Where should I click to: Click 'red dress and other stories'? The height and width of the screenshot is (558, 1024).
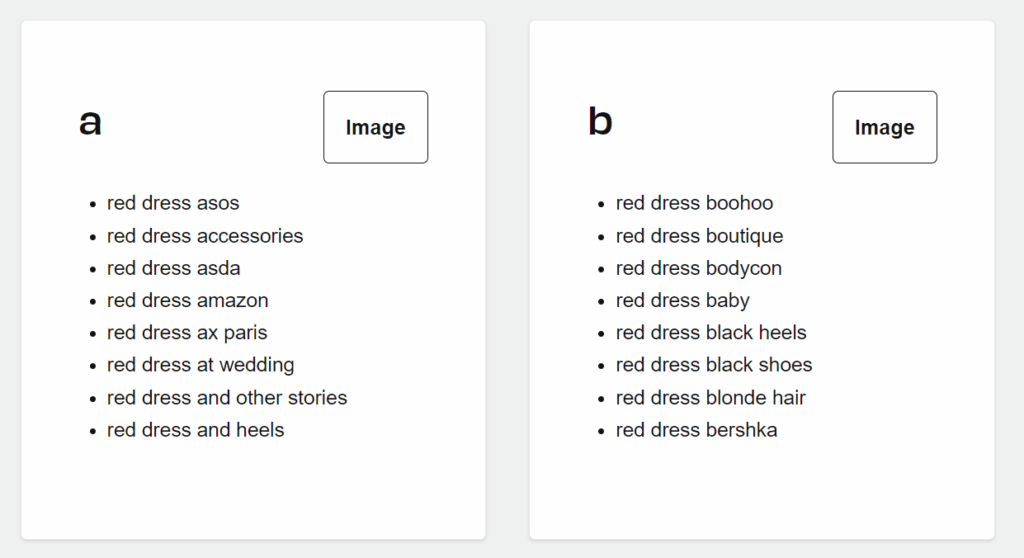point(227,397)
